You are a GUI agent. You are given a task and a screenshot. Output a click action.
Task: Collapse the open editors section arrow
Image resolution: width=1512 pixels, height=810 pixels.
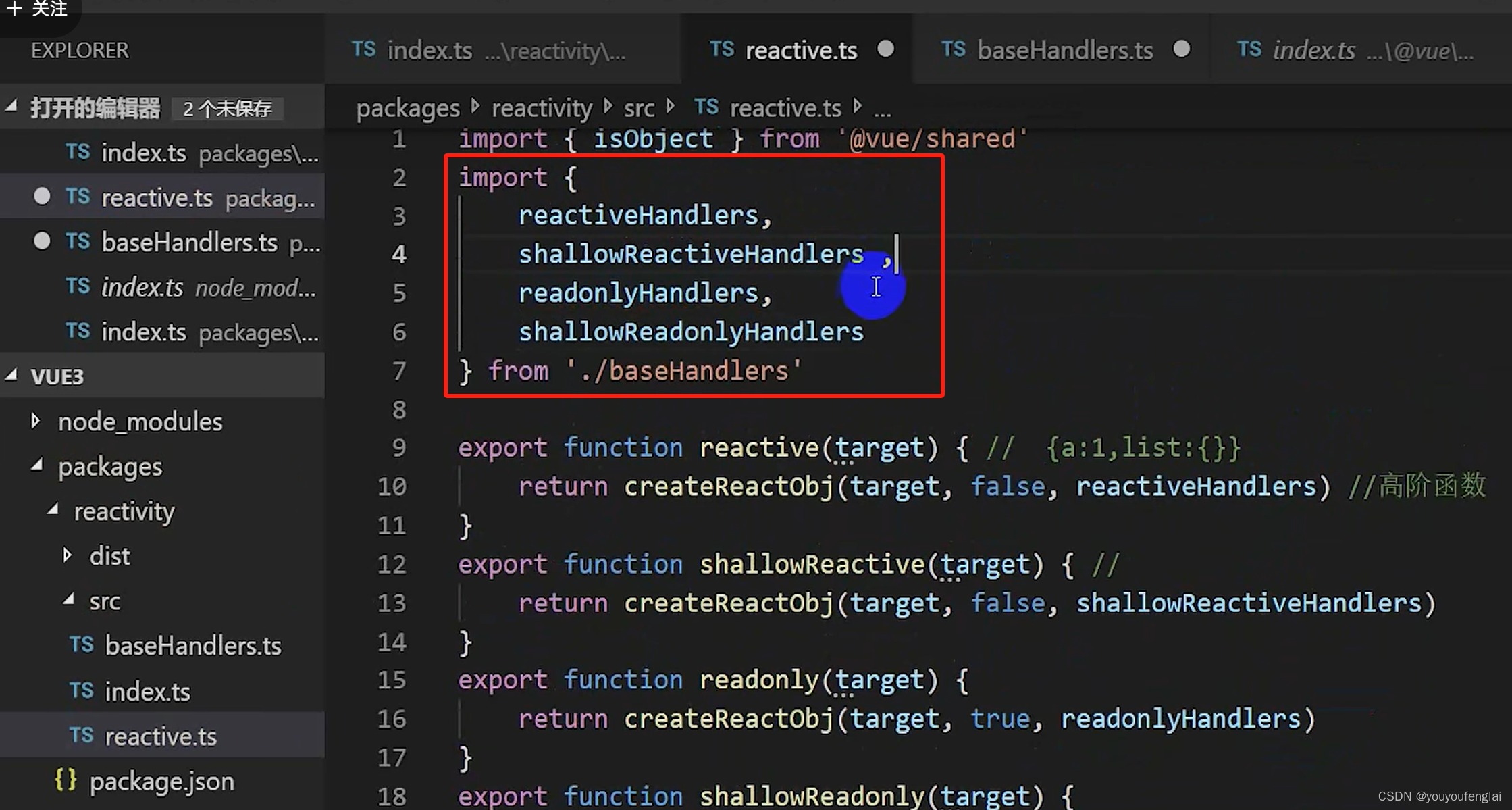pyautogui.click(x=12, y=106)
